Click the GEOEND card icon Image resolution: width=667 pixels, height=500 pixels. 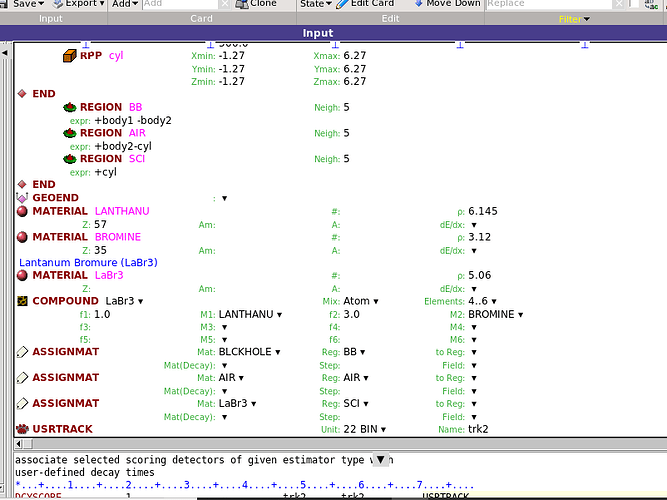coord(22,198)
